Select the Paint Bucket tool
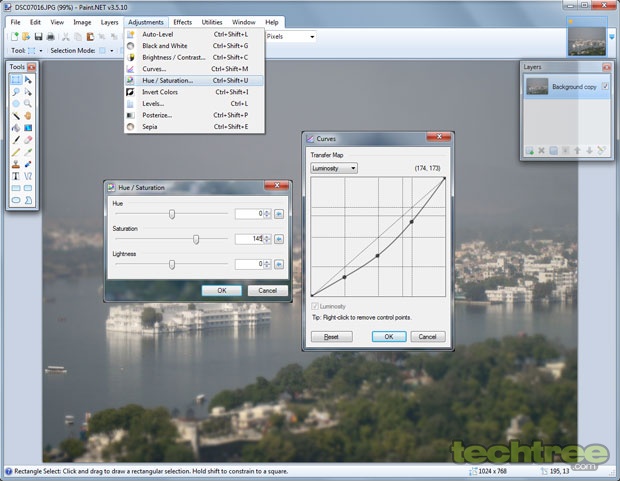The width and height of the screenshot is (620, 481). click(16, 128)
